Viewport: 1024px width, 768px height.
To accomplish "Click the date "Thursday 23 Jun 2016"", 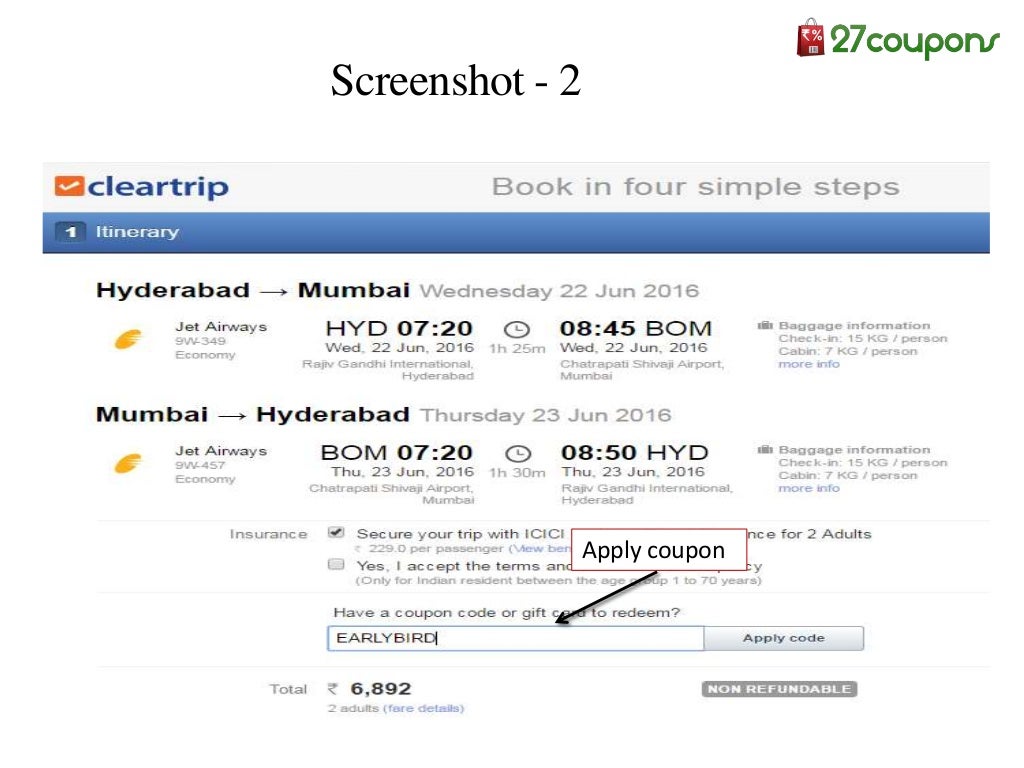I will click(546, 415).
